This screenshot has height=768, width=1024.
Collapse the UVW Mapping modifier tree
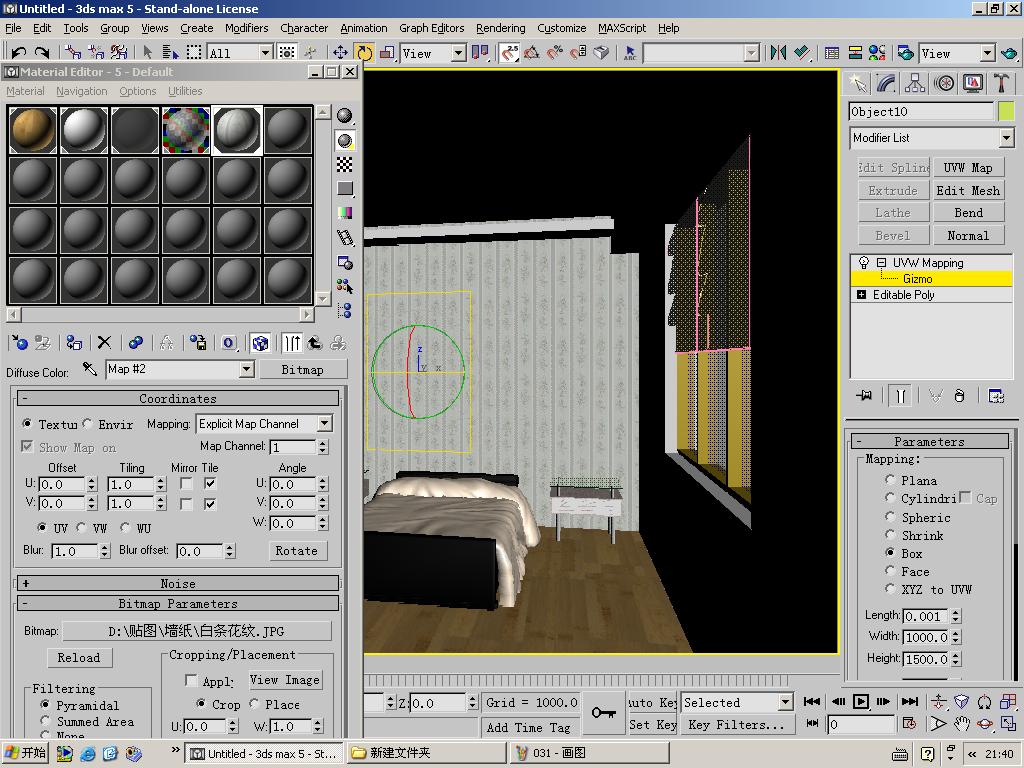(881, 263)
